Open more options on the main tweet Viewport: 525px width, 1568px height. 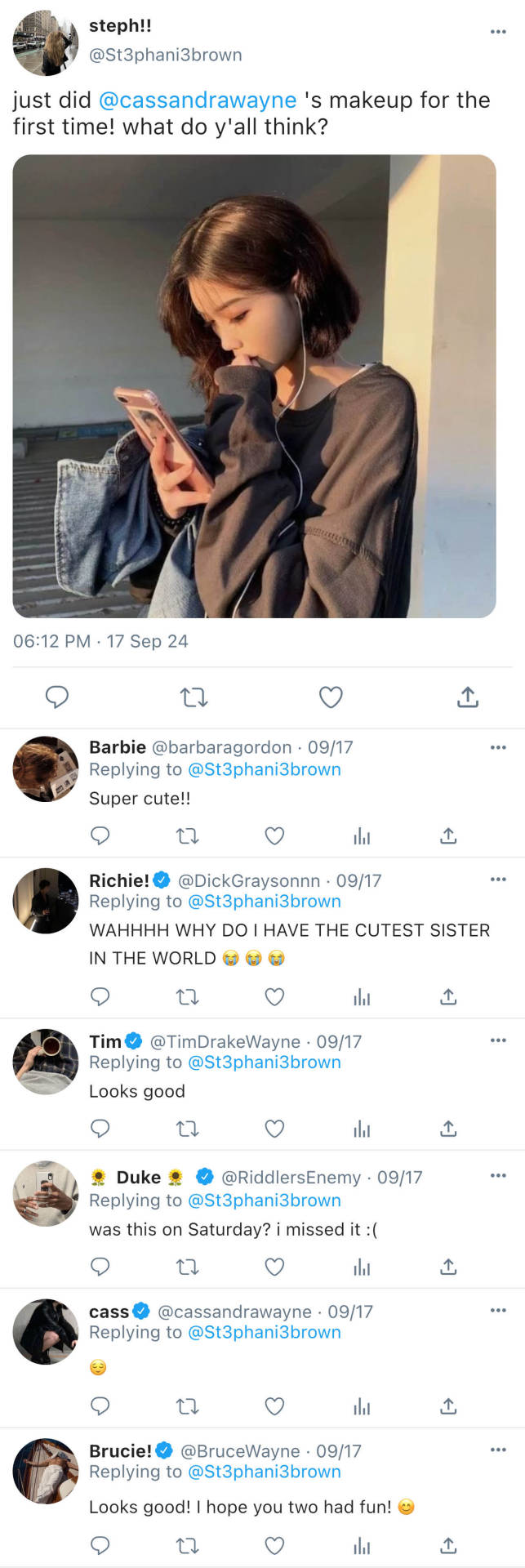(x=498, y=32)
